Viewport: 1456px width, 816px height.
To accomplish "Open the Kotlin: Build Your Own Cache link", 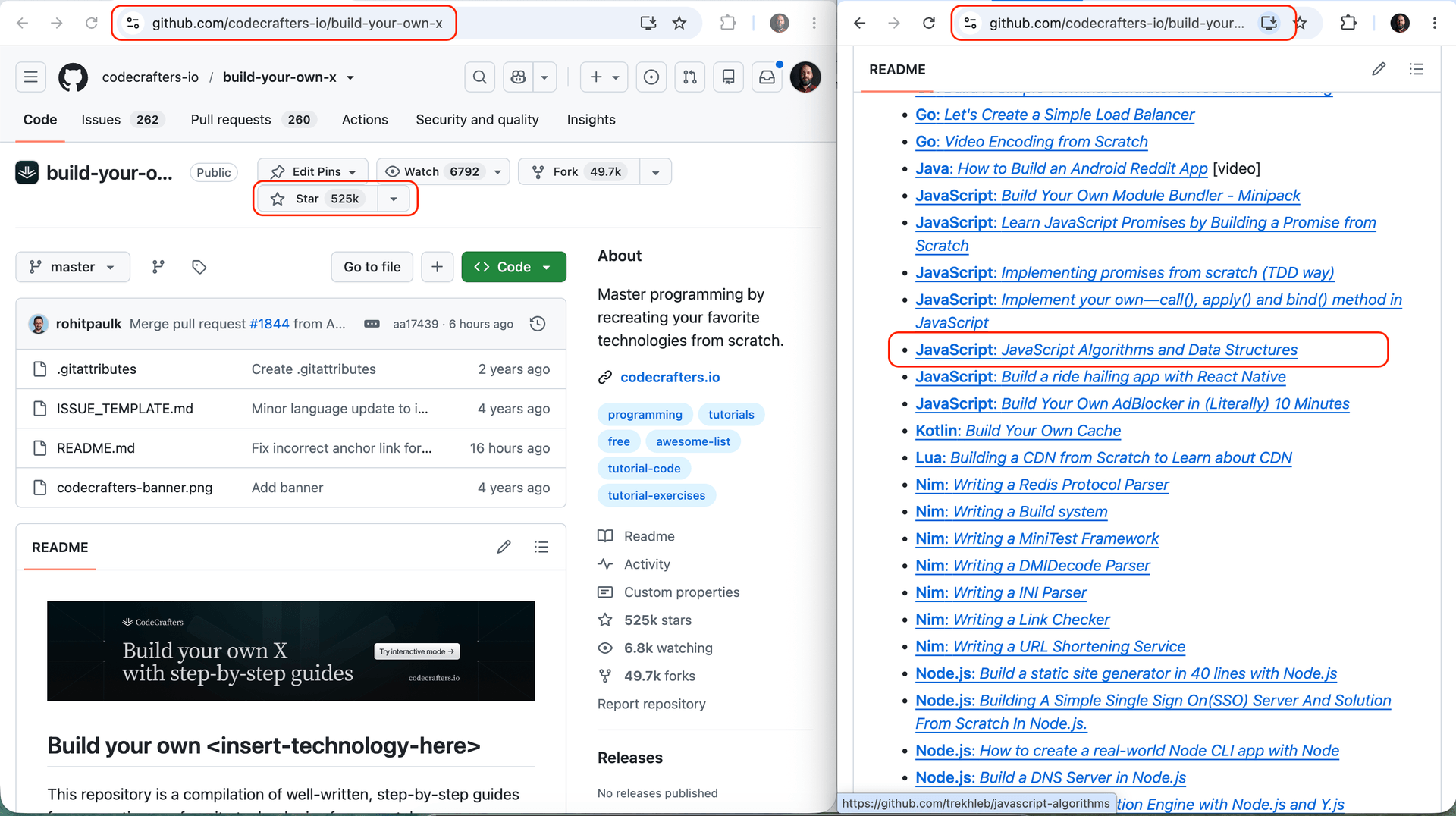I will (1018, 431).
